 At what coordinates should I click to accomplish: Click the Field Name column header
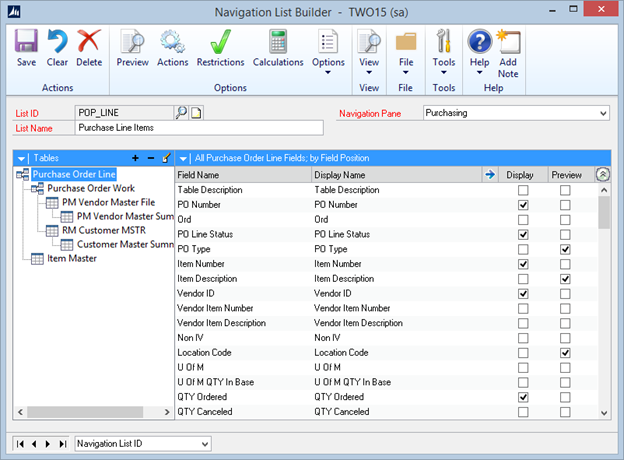243,175
